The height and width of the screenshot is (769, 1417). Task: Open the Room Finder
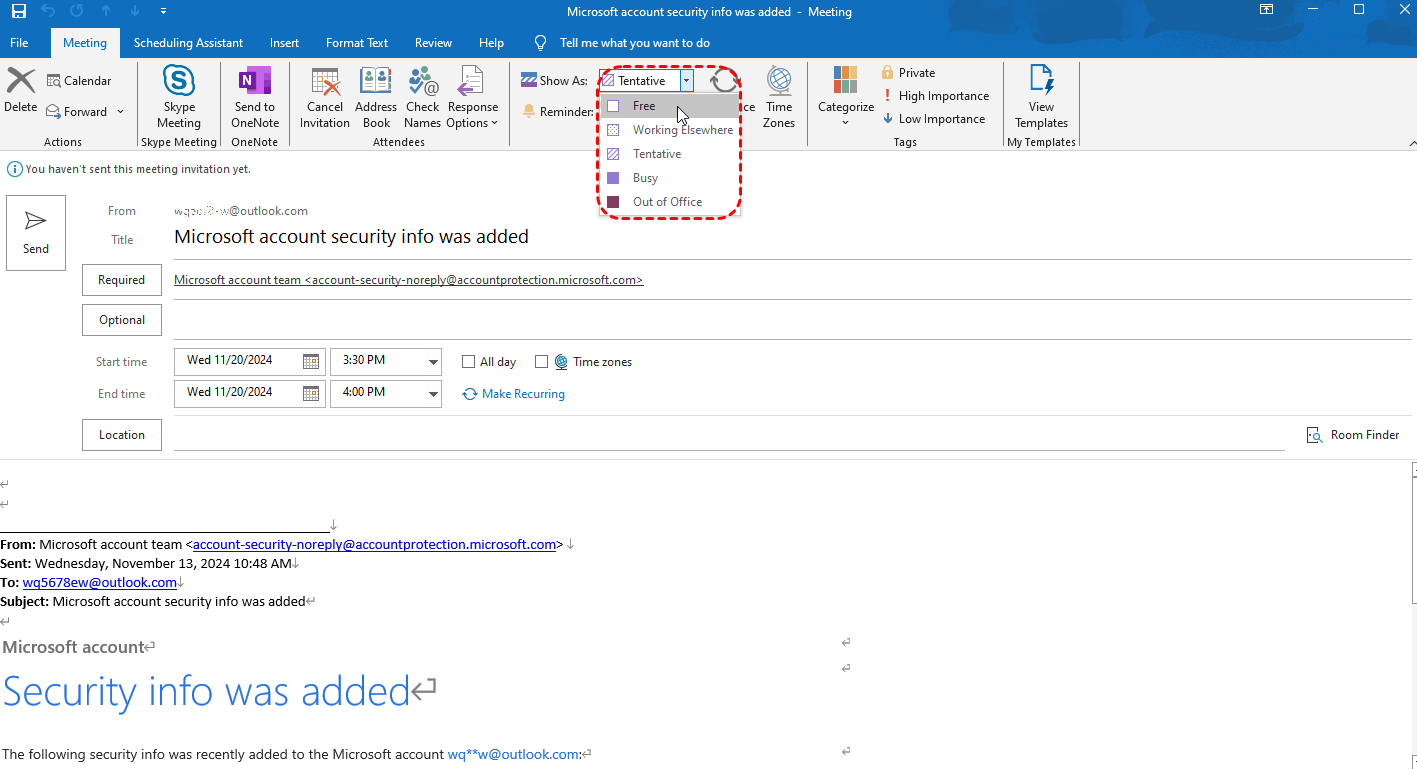1353,435
